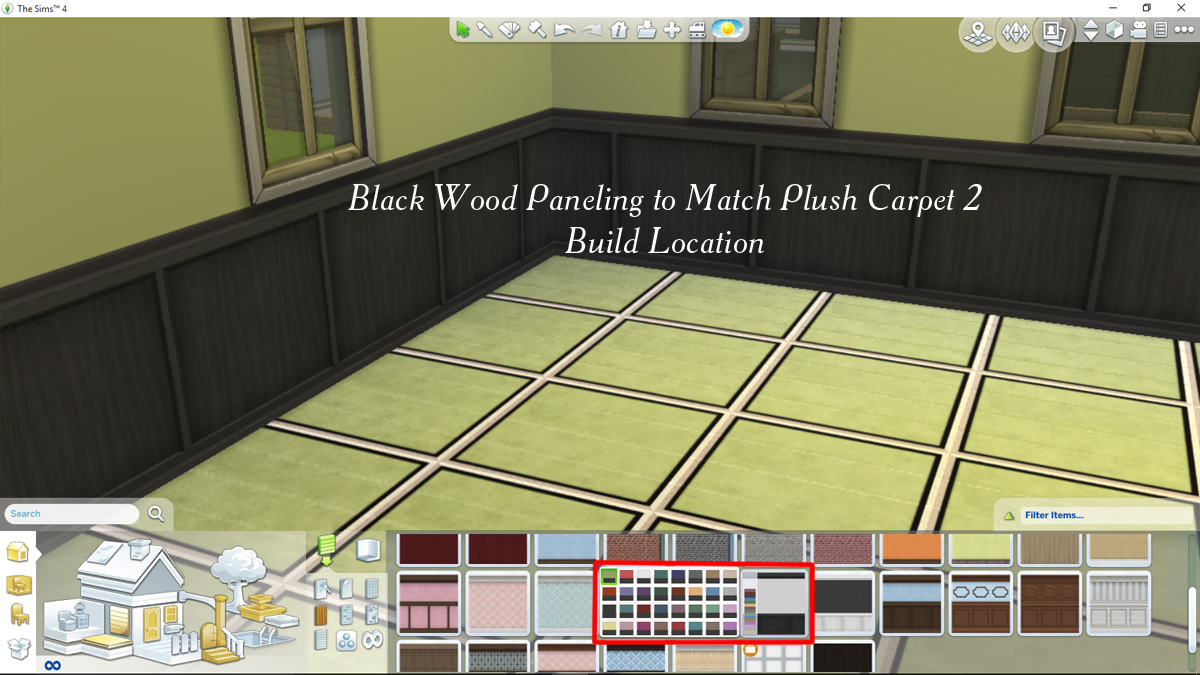Click the Search text field

[72, 514]
